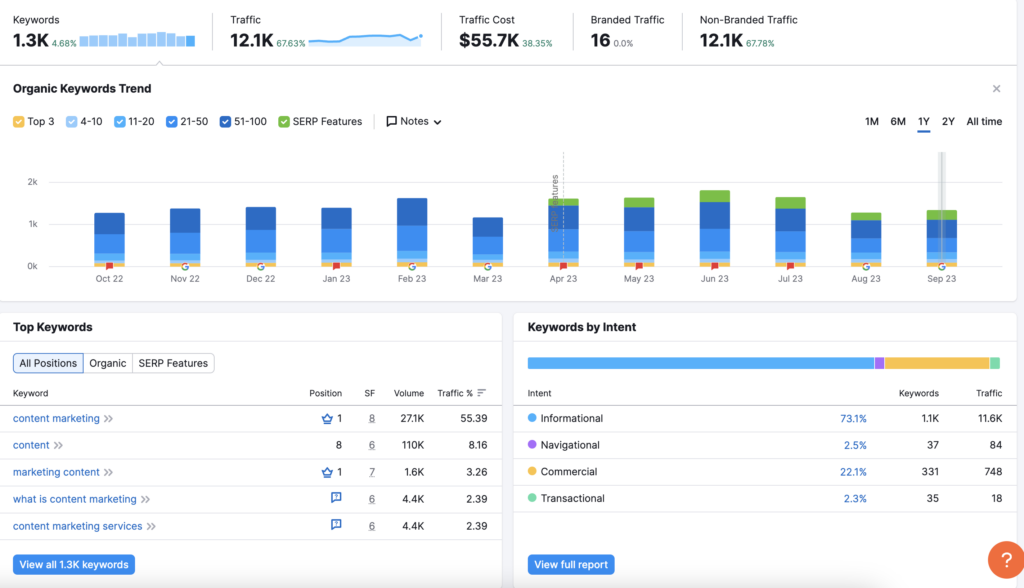Toggle the 51-100 positions checkbox

(225, 122)
